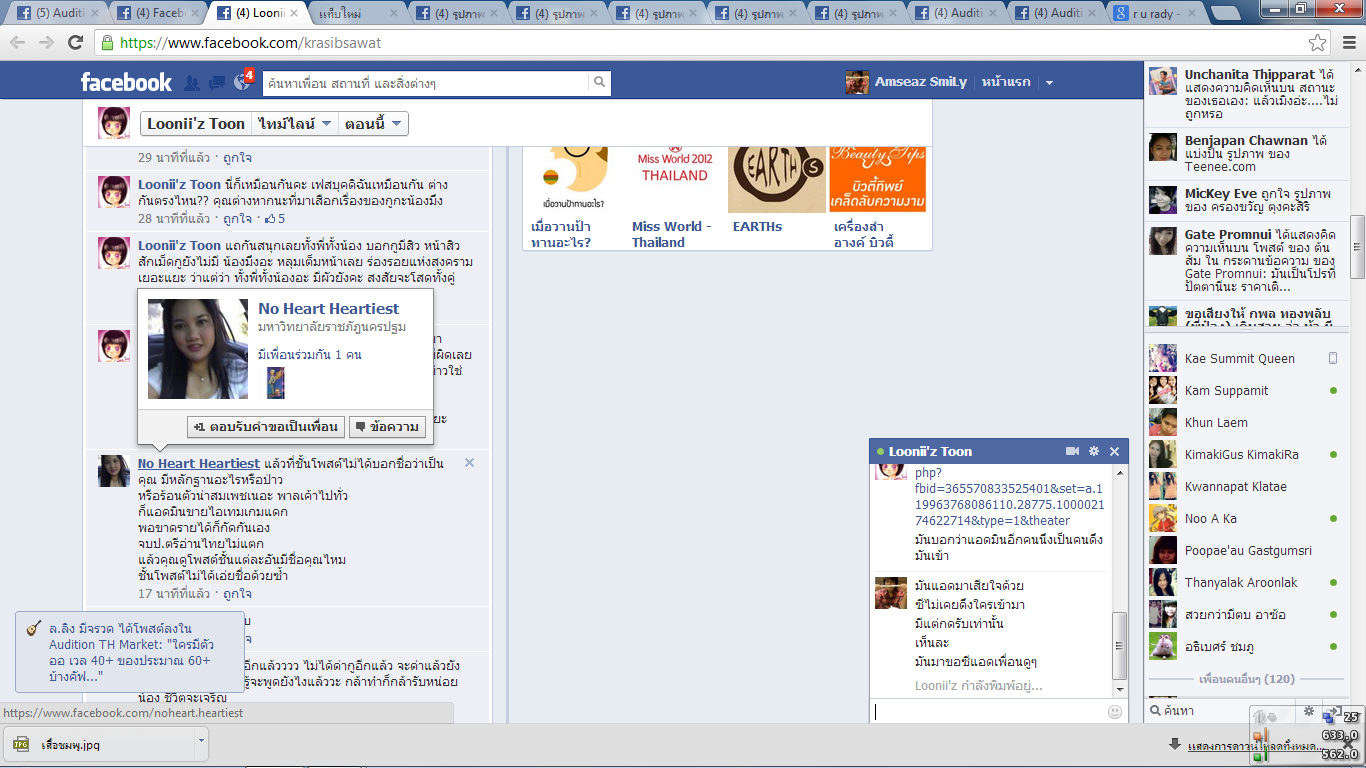Open Unchanita Thipparat in the ticker
The image size is (1366, 768).
click(x=1250, y=74)
